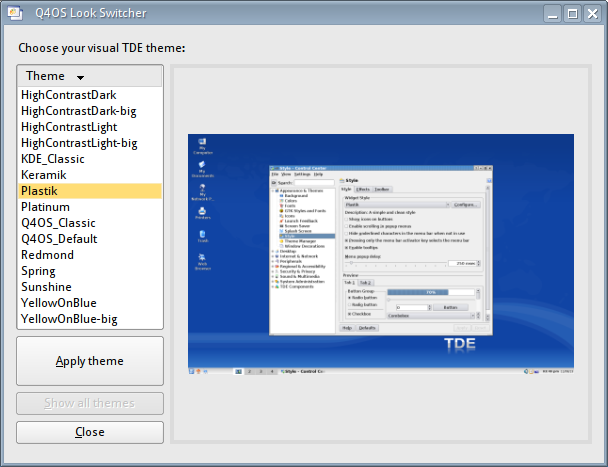Choose the Keramik theme

[90, 175]
